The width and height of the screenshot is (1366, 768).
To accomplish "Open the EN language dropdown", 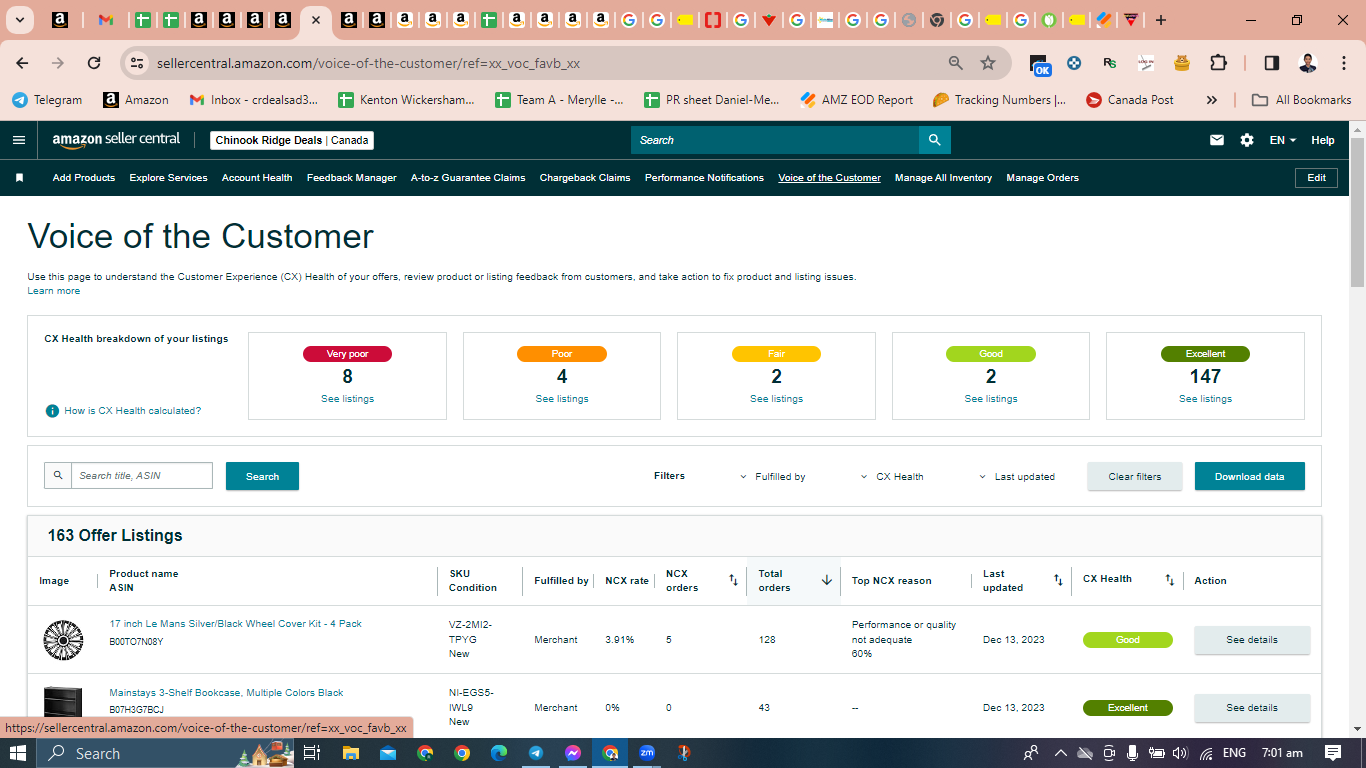I will pyautogui.click(x=1283, y=140).
